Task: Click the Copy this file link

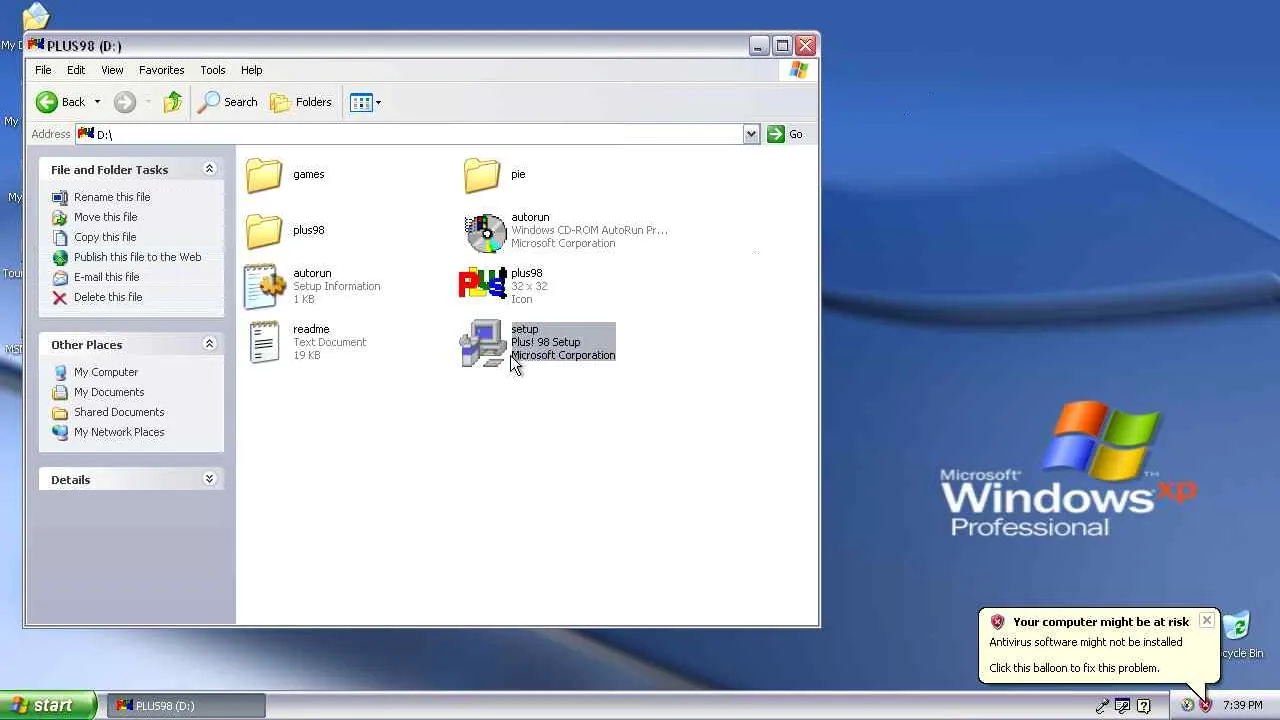Action: pyautogui.click(x=105, y=237)
